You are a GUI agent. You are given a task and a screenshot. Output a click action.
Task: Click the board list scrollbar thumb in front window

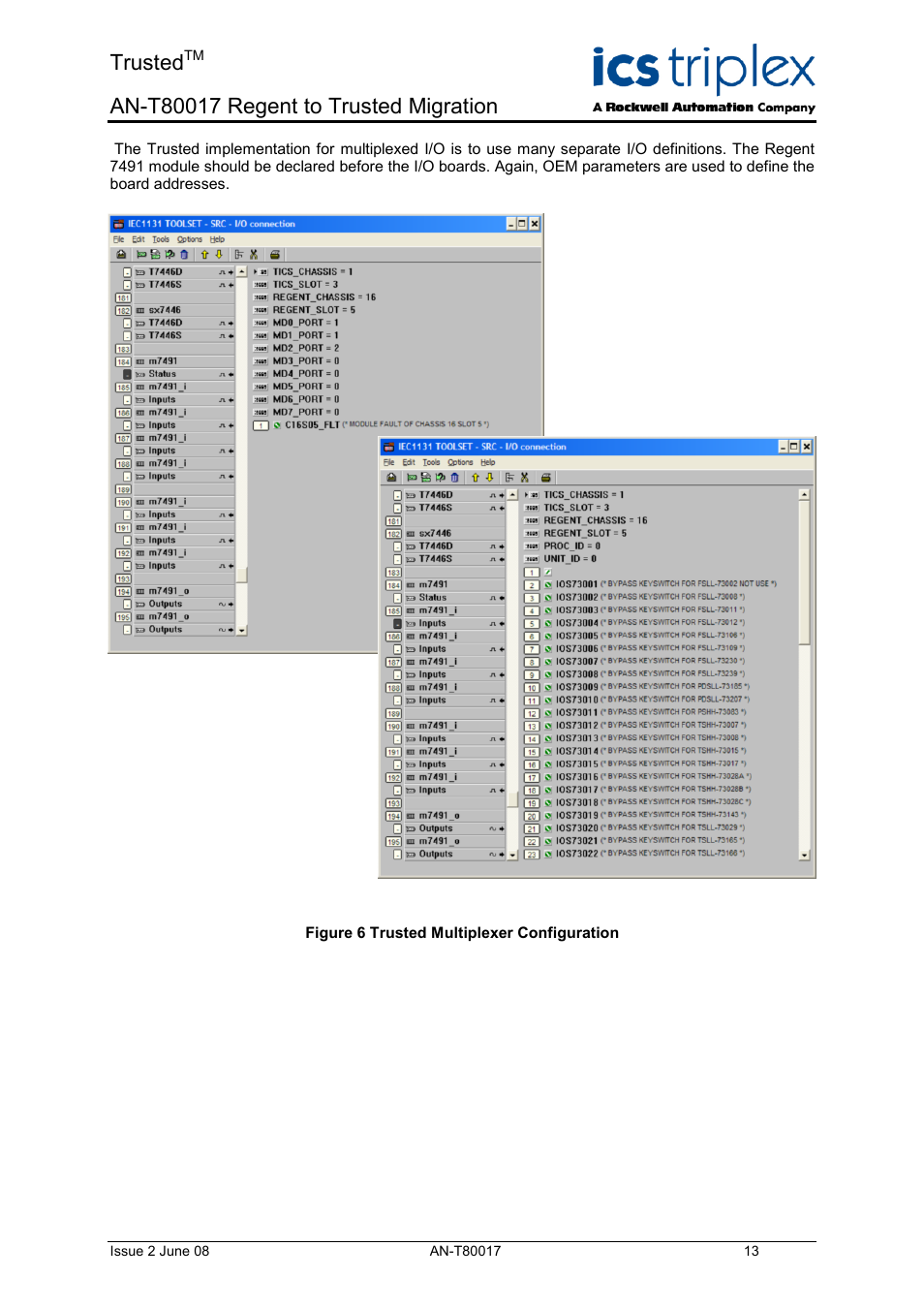click(x=512, y=799)
